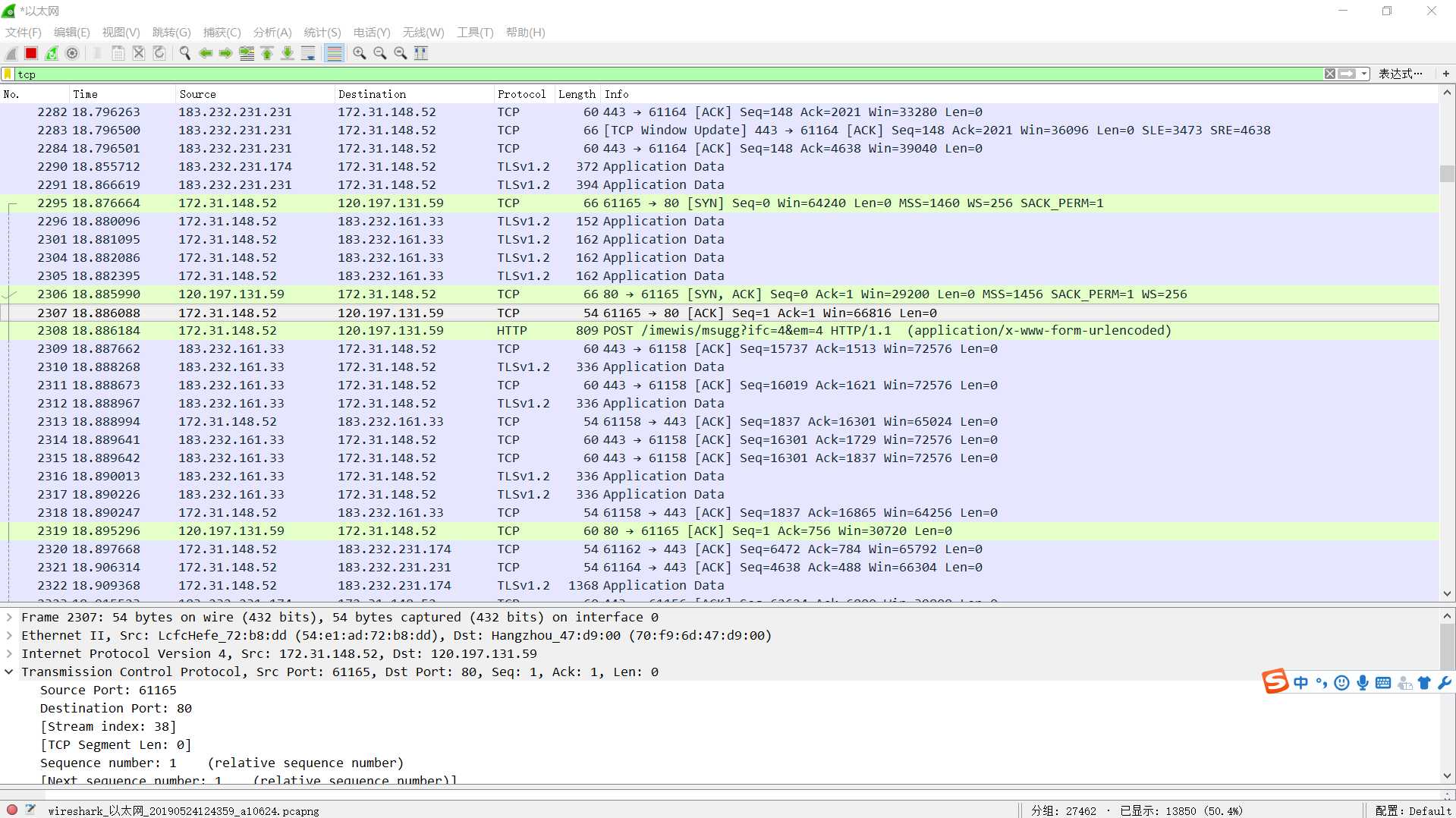Add a filter button with plus
Screen dimensions: 1456x818
(1446, 74)
